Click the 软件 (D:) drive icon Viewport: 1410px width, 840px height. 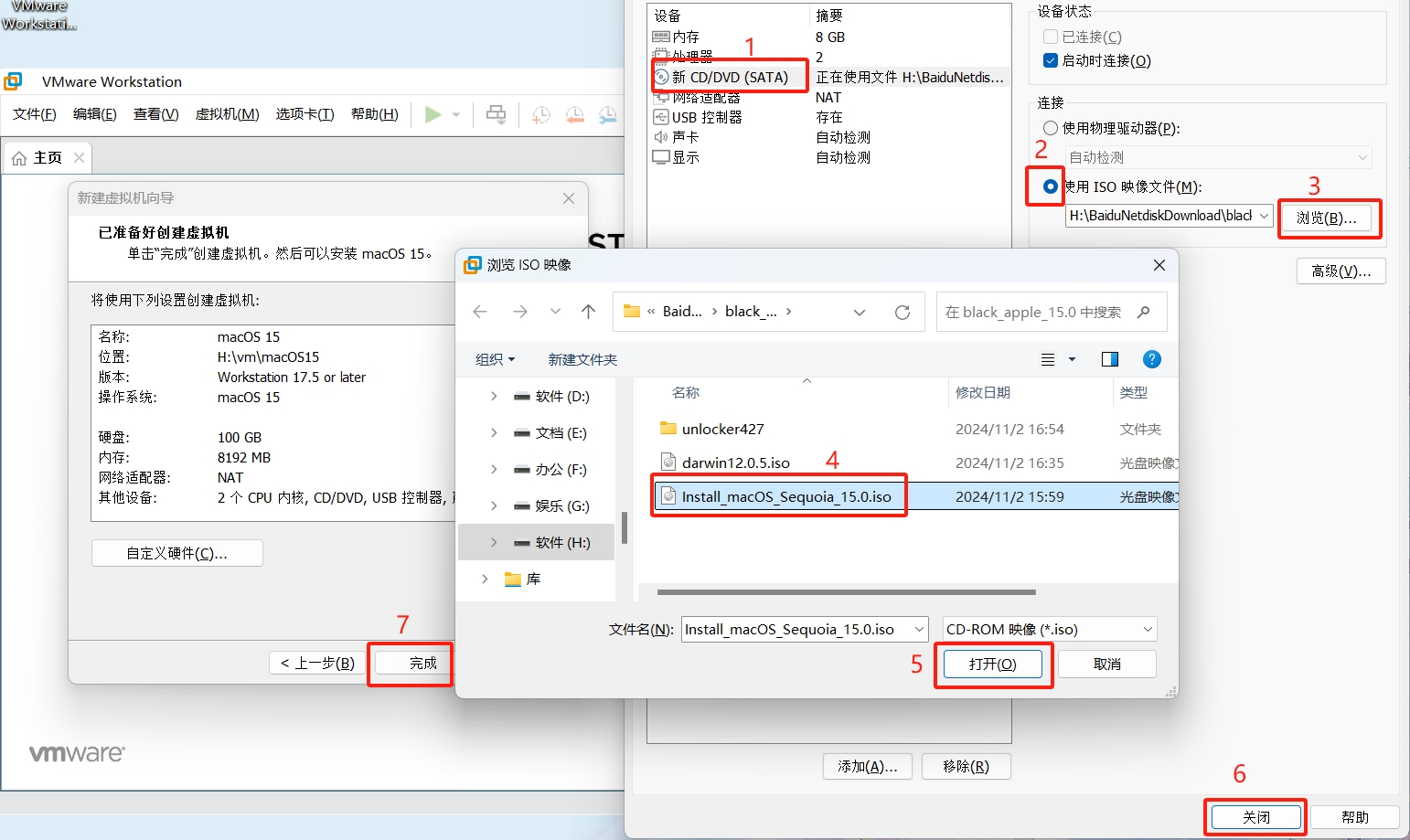pos(522,396)
